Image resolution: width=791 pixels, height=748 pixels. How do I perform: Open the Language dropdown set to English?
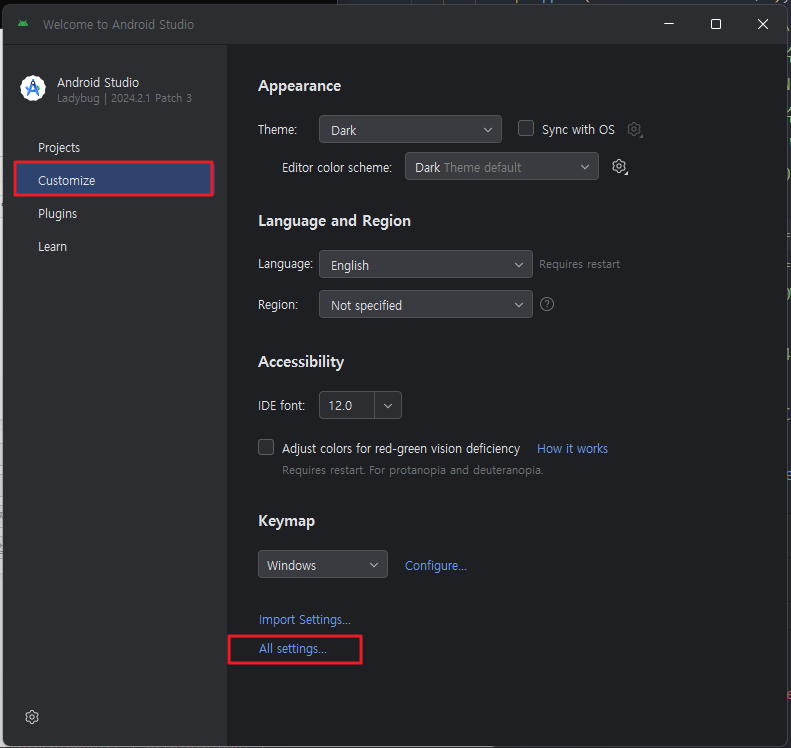(425, 264)
